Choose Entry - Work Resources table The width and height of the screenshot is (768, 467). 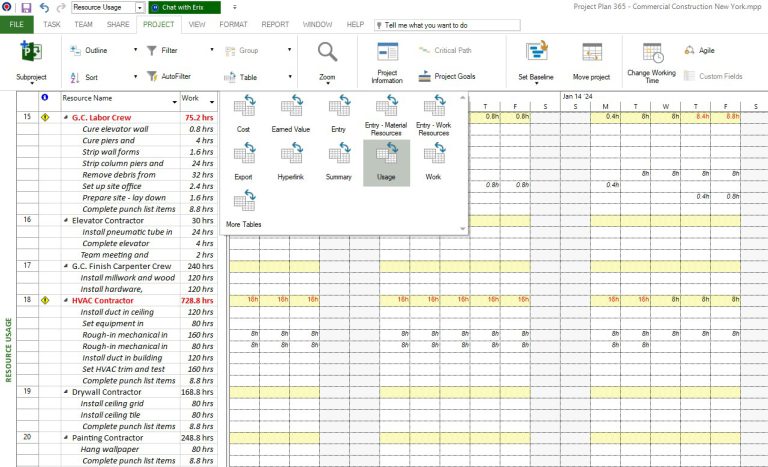433,115
